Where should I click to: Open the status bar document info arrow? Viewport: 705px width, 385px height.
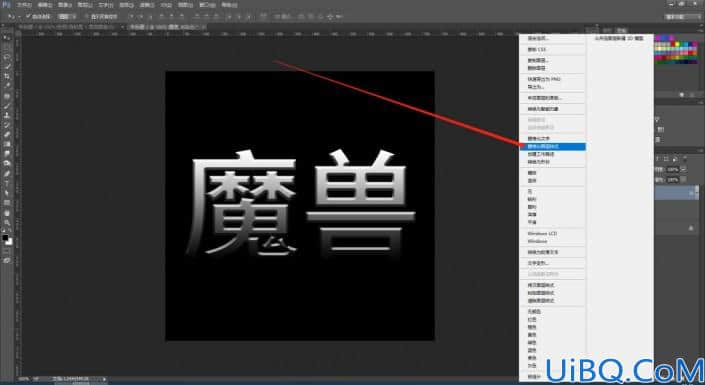pos(103,380)
